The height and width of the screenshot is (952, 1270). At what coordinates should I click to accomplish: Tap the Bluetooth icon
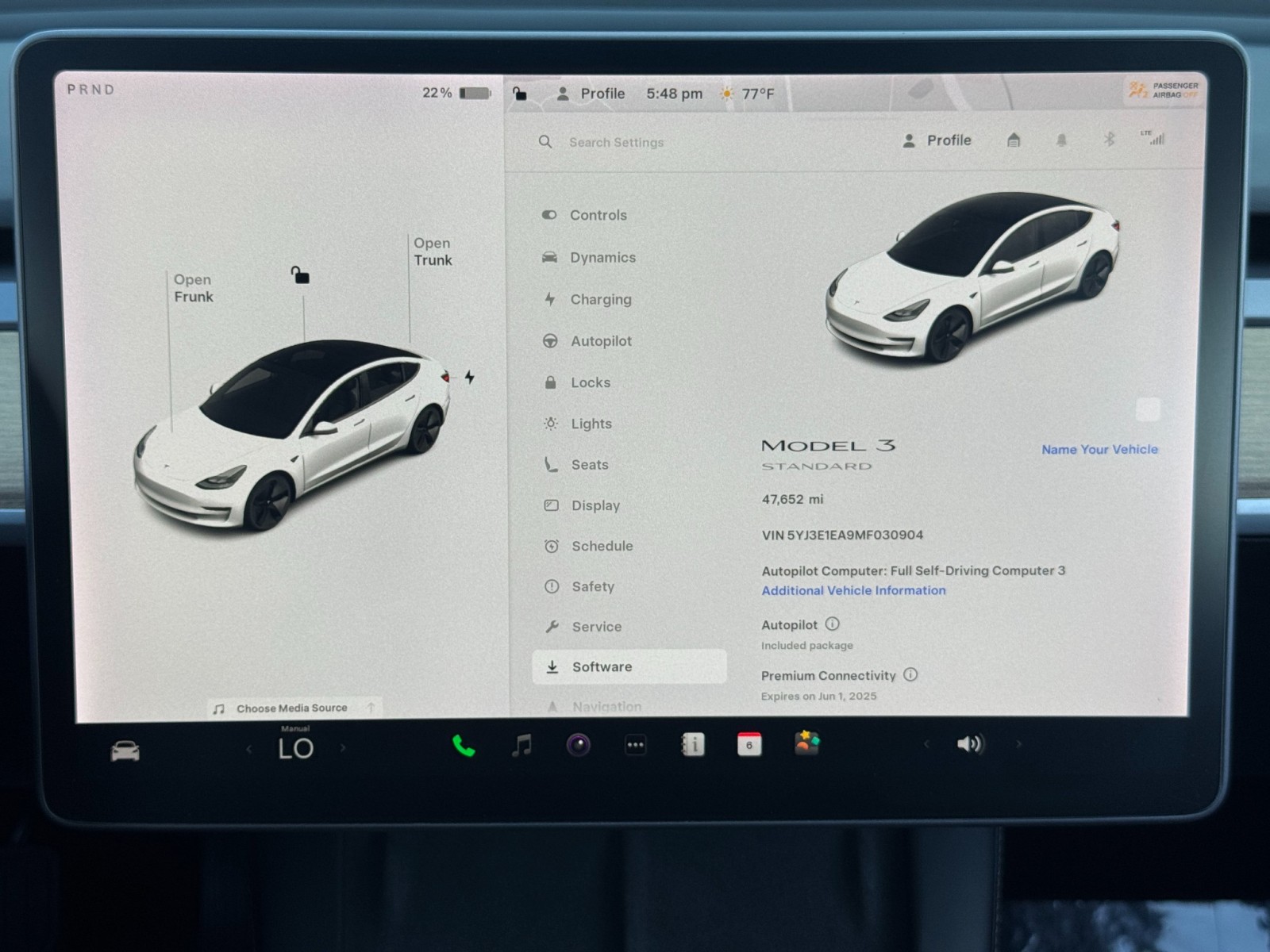tap(1109, 140)
